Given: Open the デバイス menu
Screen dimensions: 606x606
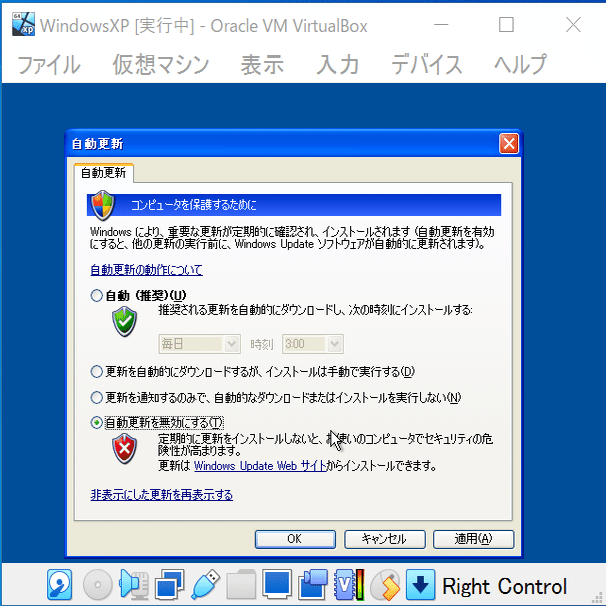Looking at the screenshot, I should tap(427, 64).
